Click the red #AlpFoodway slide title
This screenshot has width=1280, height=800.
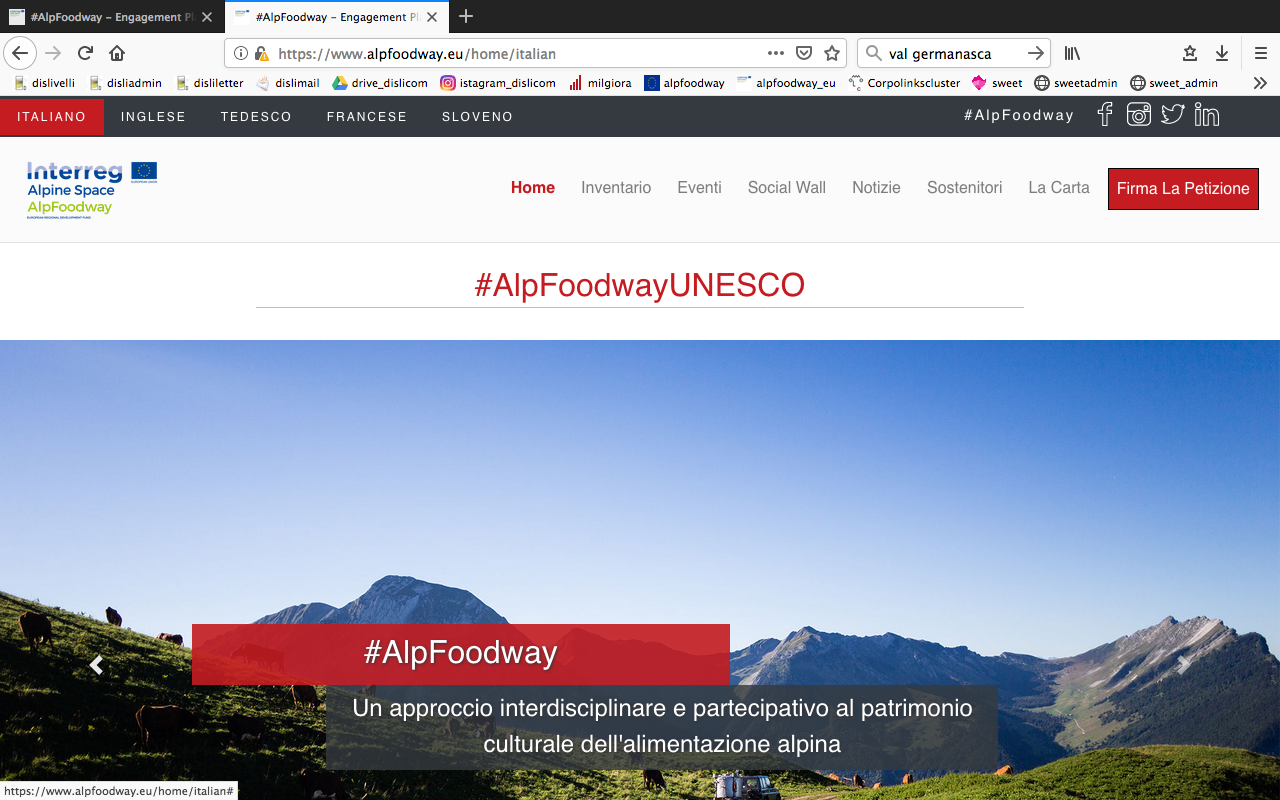[x=461, y=653]
